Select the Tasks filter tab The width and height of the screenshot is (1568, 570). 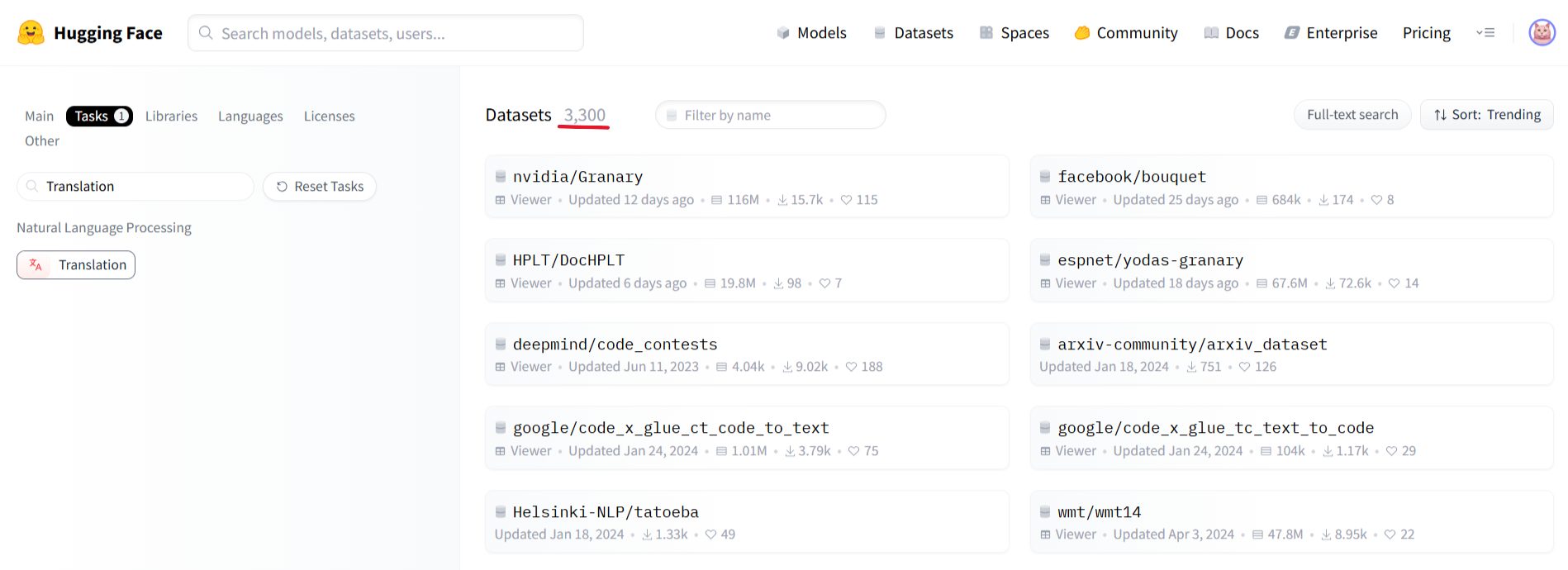tap(99, 116)
